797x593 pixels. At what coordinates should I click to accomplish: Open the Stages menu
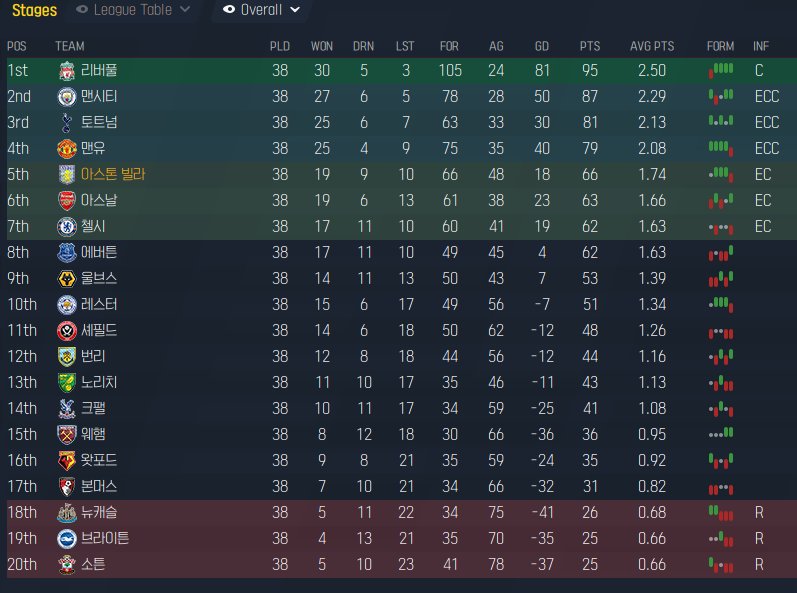pyautogui.click(x=34, y=10)
